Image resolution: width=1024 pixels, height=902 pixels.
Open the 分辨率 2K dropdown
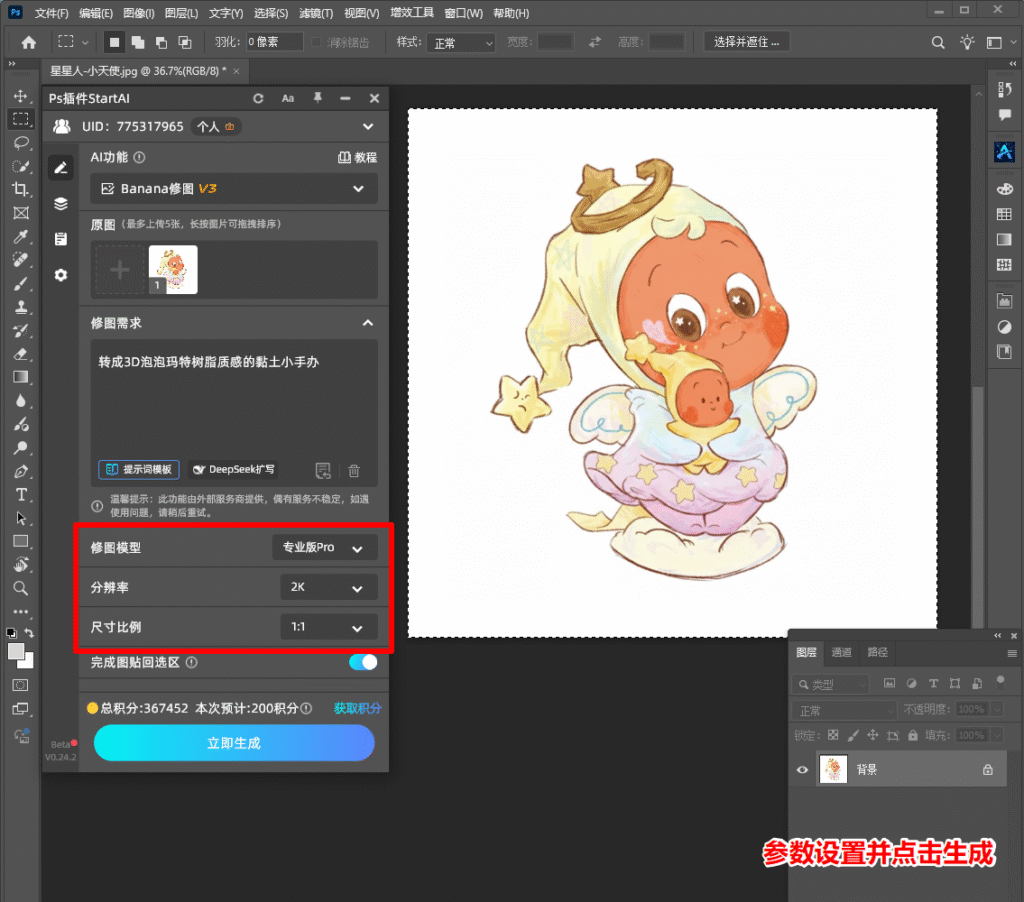[x=328, y=587]
